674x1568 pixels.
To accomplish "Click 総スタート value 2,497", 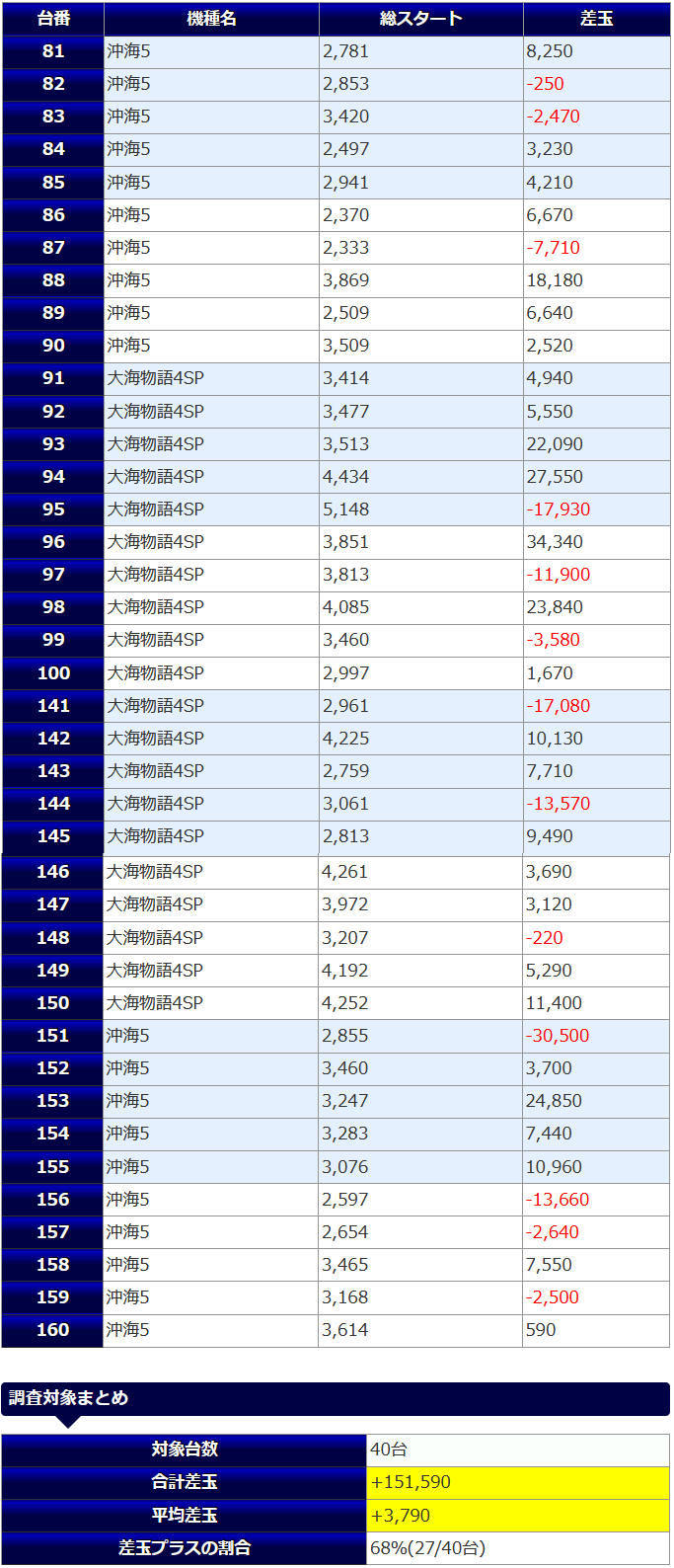I will pyautogui.click(x=346, y=149).
